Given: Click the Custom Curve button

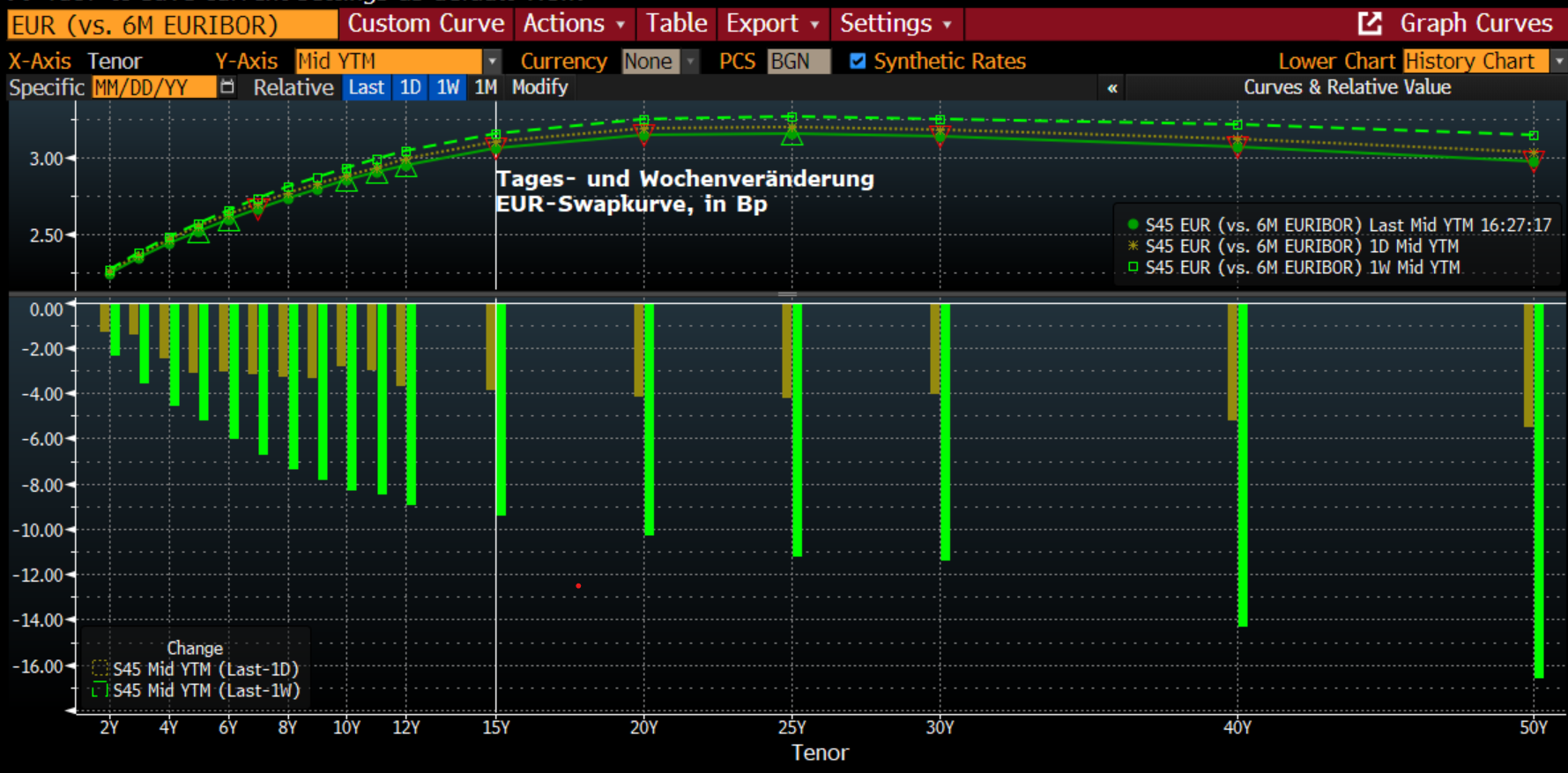Looking at the screenshot, I should (426, 24).
